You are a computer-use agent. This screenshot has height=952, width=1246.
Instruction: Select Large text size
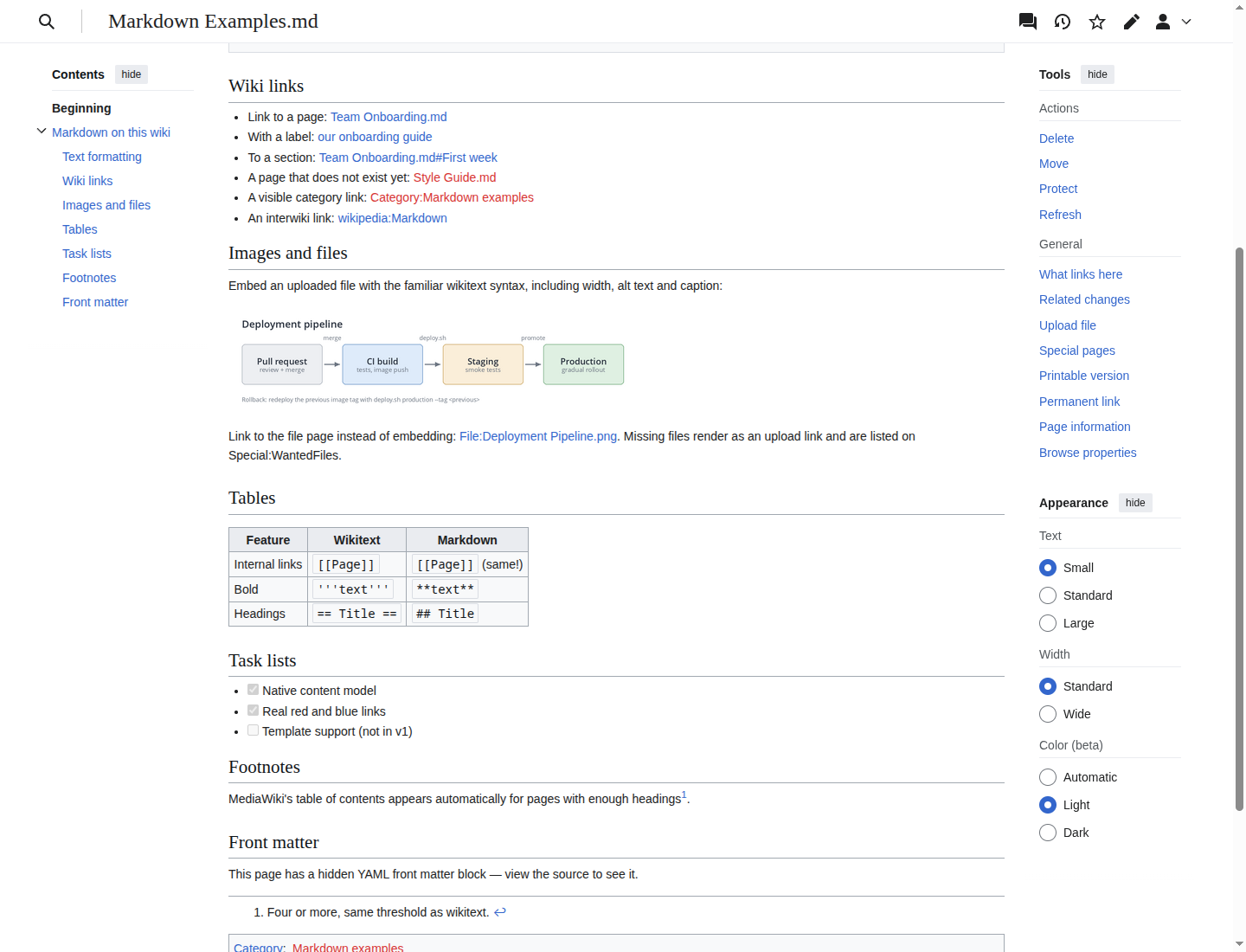1048,623
